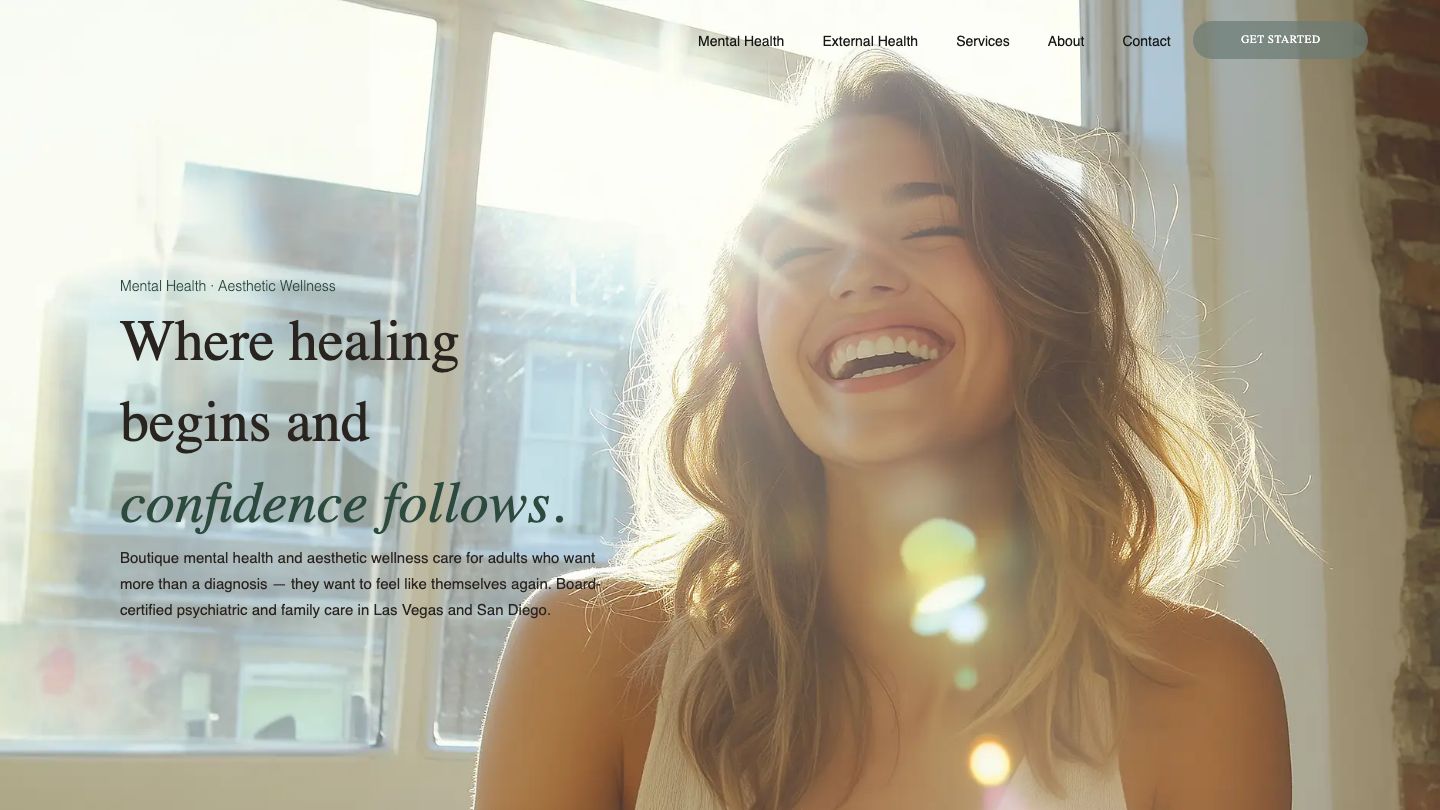Open the External Health nav item
This screenshot has height=810, width=1440.
coord(870,41)
